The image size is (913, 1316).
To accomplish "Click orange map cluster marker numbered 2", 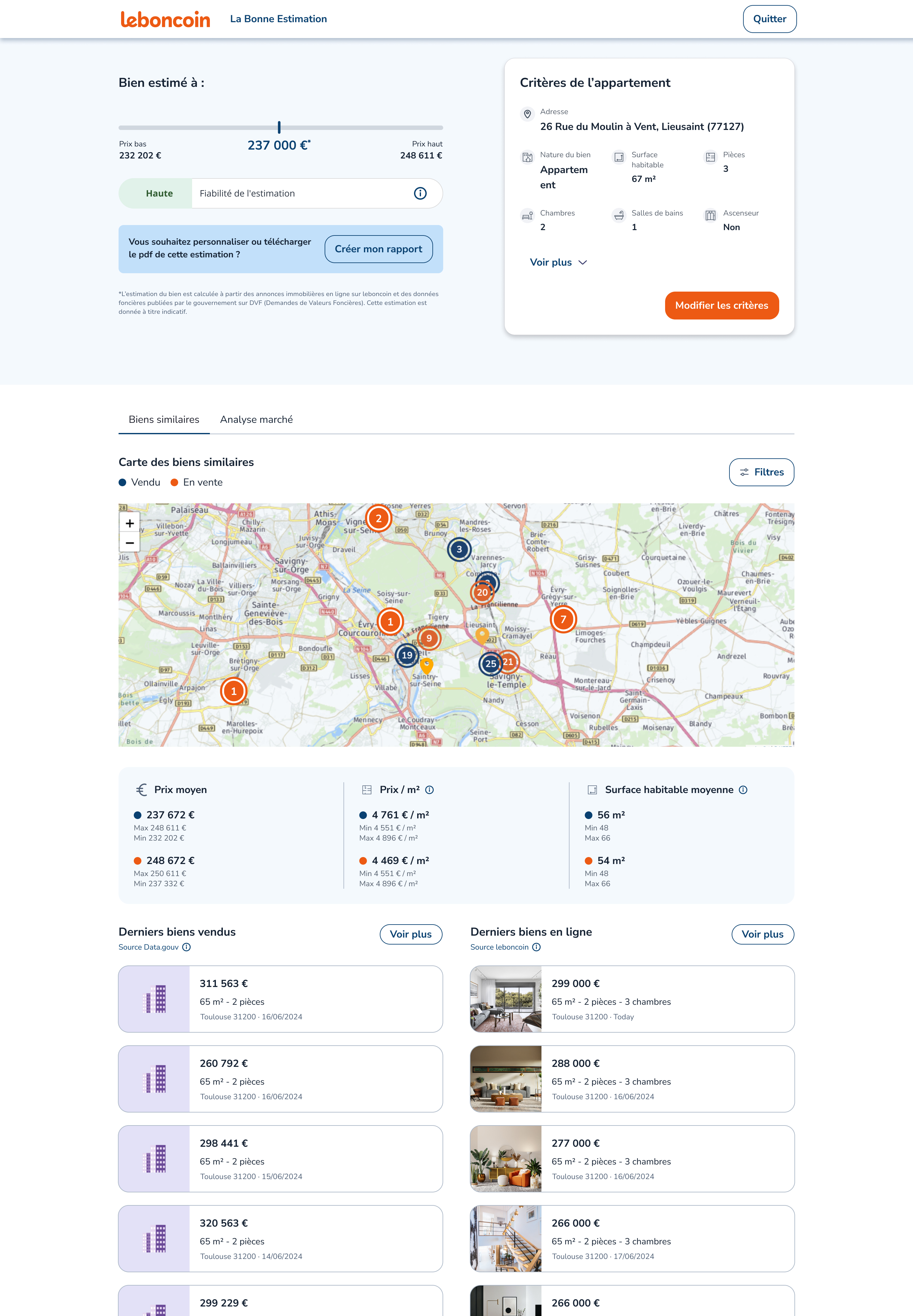I will pos(378,519).
